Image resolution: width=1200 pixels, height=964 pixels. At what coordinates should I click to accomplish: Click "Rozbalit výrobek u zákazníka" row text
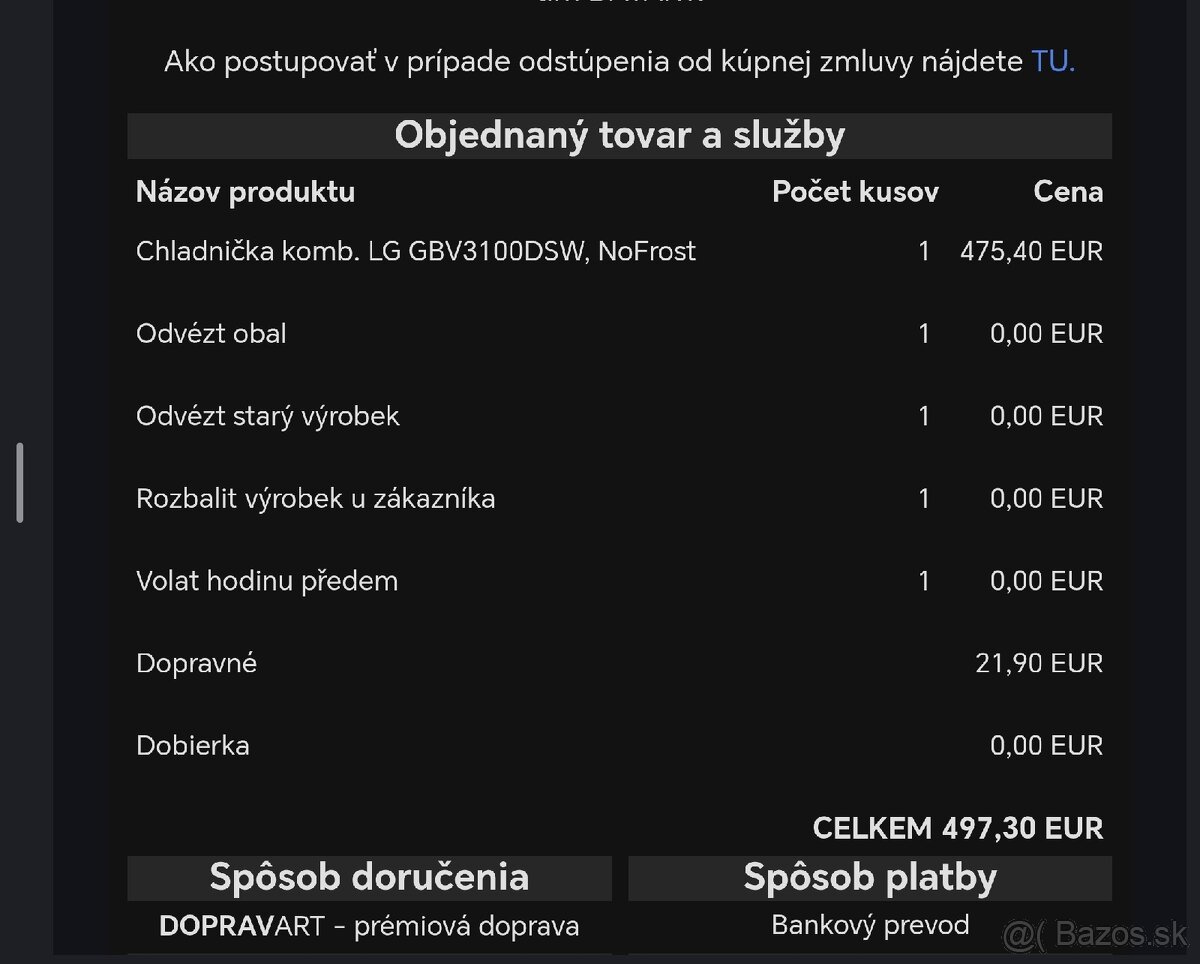(315, 498)
